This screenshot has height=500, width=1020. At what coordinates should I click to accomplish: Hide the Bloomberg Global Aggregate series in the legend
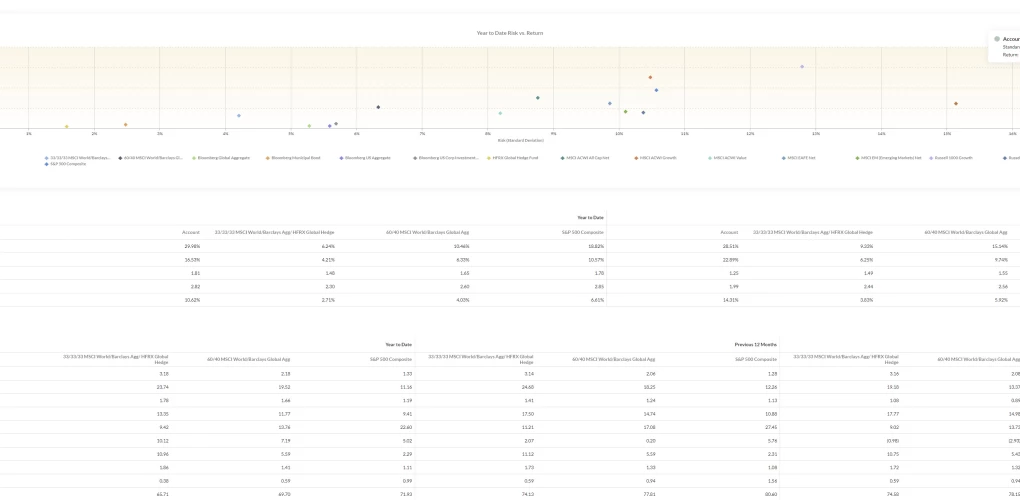(221, 158)
